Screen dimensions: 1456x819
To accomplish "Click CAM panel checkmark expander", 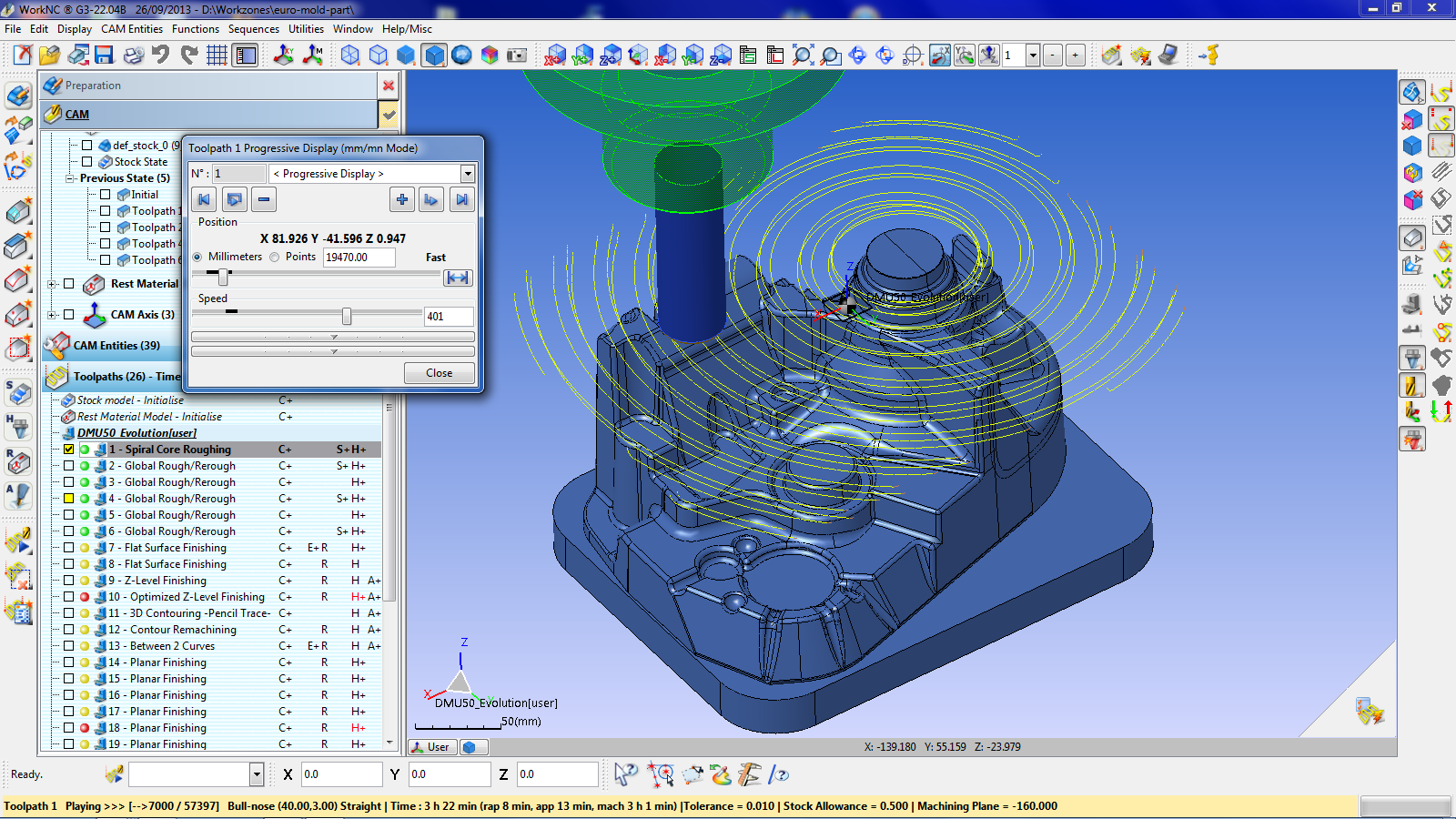I will coord(389,115).
